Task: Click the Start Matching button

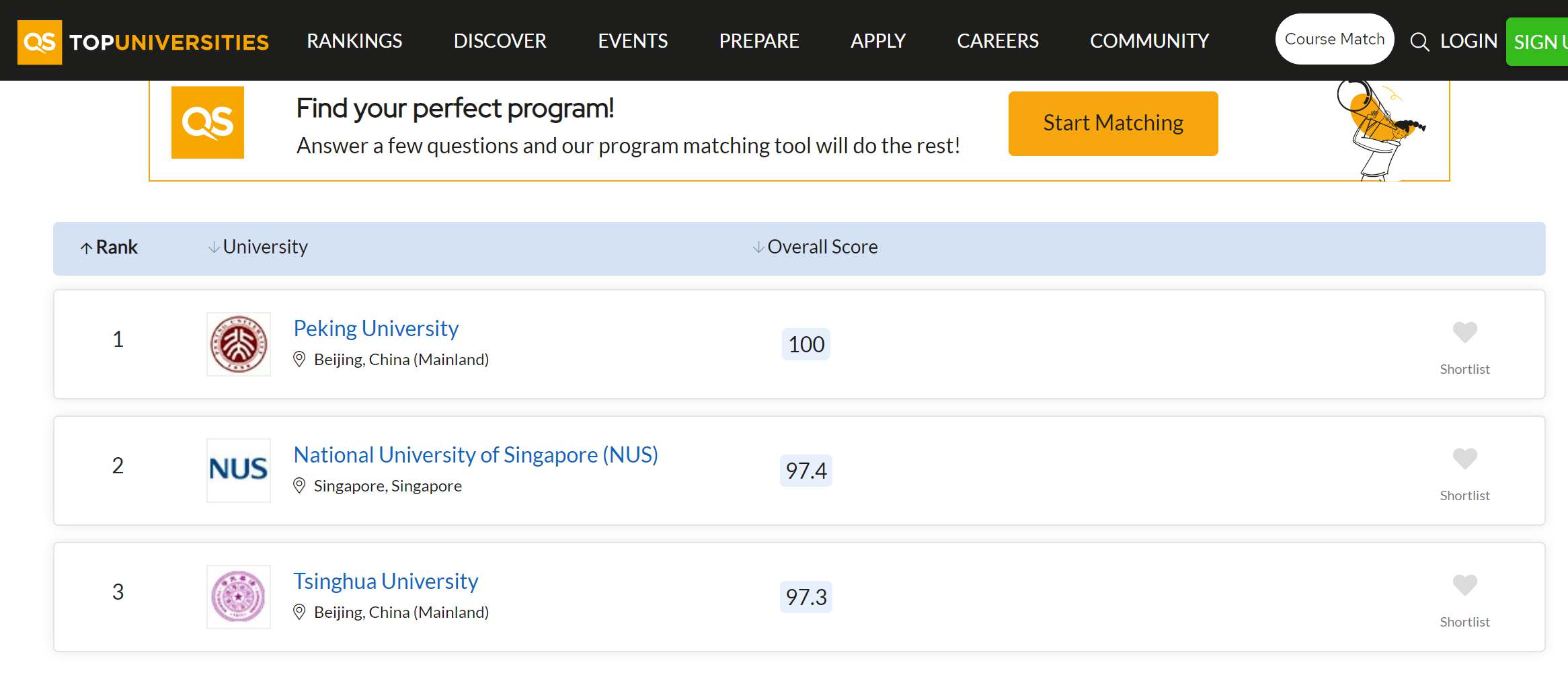Action: (1113, 124)
